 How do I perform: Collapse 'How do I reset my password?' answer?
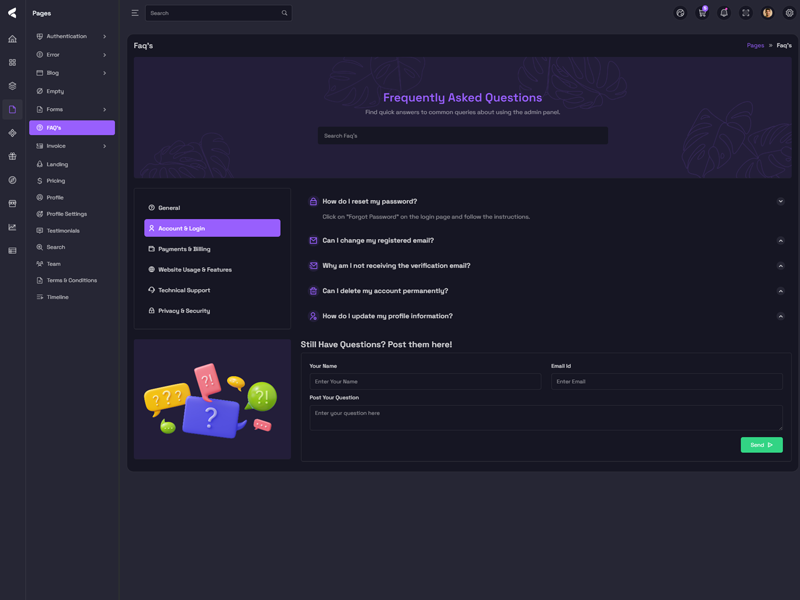point(780,201)
